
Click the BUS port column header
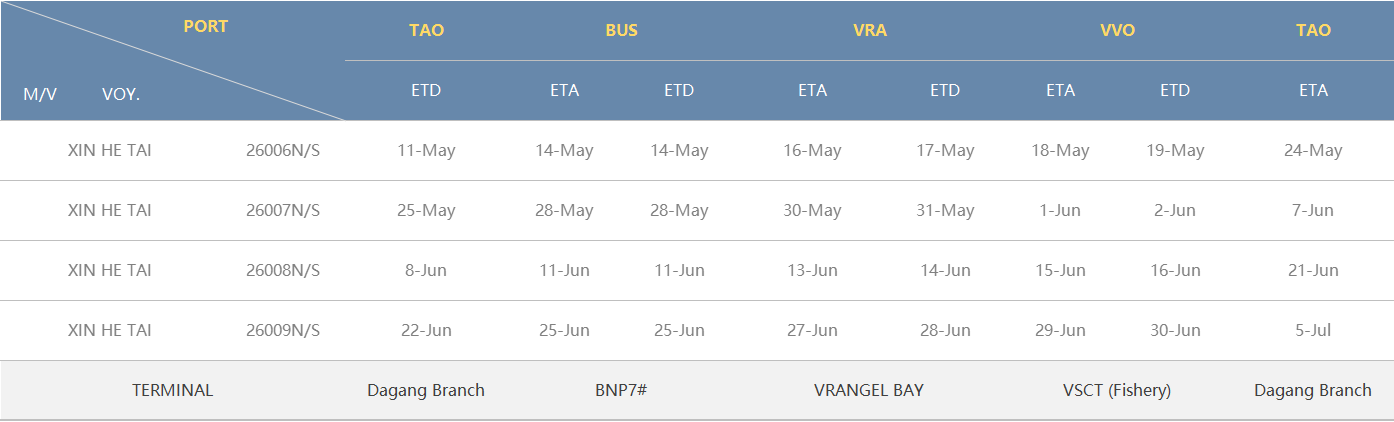(x=621, y=30)
